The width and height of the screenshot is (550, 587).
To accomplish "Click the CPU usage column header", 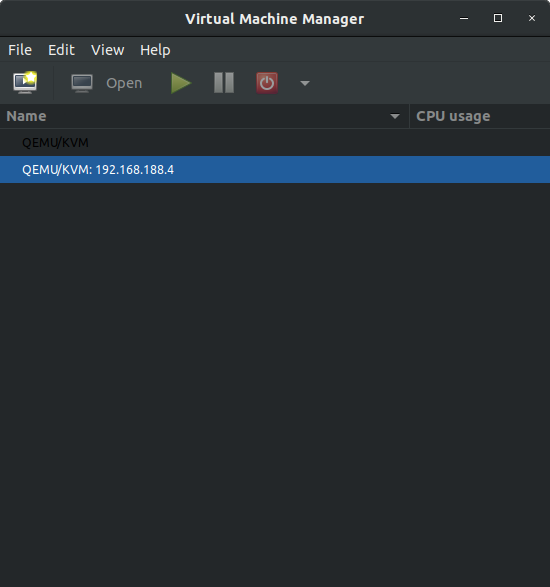I will point(480,116).
